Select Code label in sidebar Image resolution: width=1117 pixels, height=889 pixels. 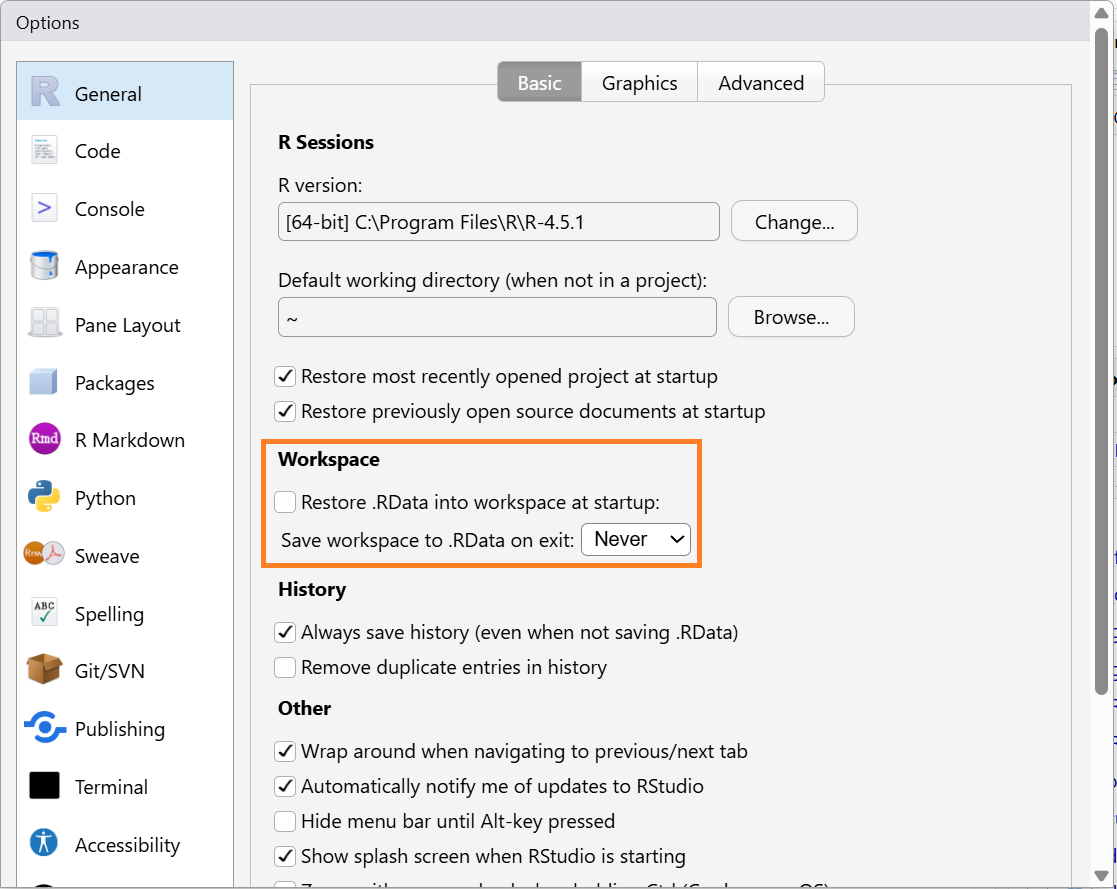[x=98, y=151]
